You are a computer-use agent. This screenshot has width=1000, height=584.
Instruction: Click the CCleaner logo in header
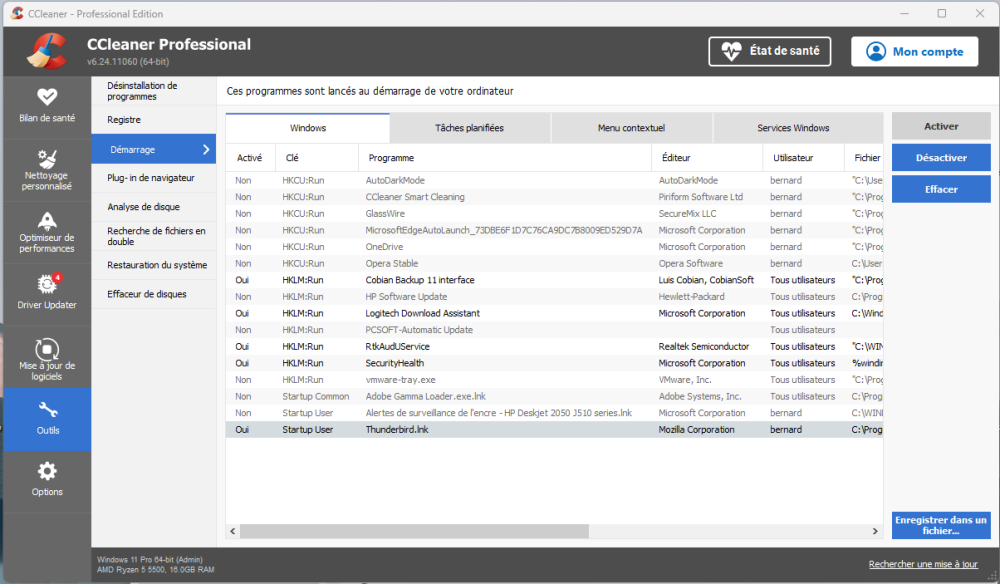point(46,52)
